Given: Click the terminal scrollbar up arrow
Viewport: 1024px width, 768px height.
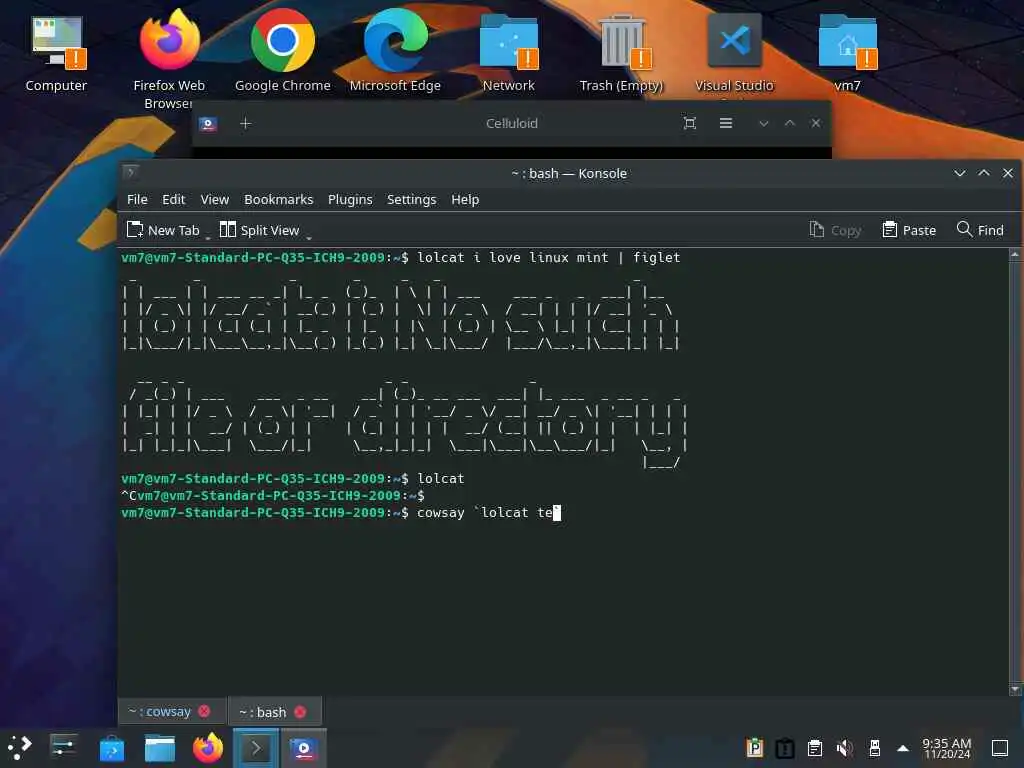Looking at the screenshot, I should click(x=1015, y=255).
